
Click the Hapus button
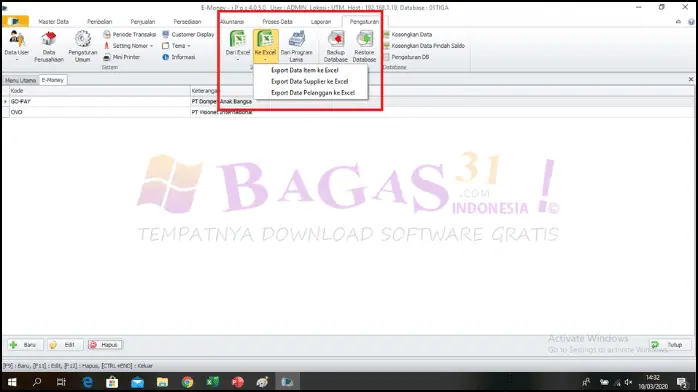105,345
